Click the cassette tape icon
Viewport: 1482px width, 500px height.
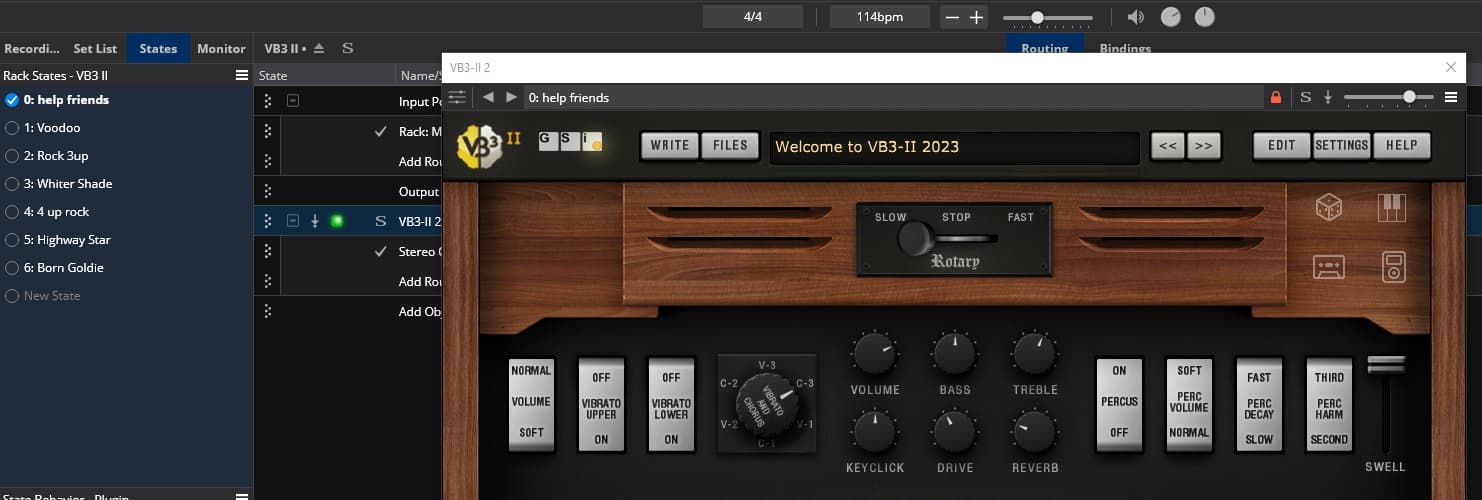click(x=1329, y=267)
